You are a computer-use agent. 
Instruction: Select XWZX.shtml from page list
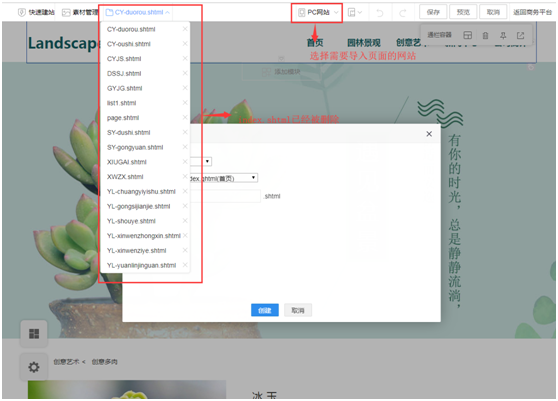[x=125, y=177]
